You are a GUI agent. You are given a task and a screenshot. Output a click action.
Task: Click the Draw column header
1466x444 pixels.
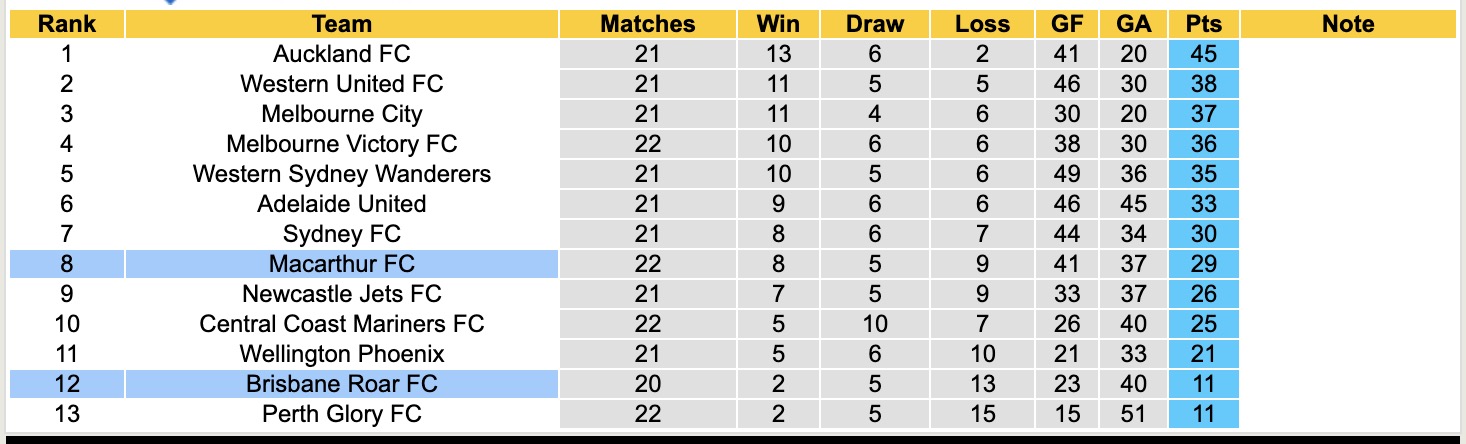click(x=874, y=24)
